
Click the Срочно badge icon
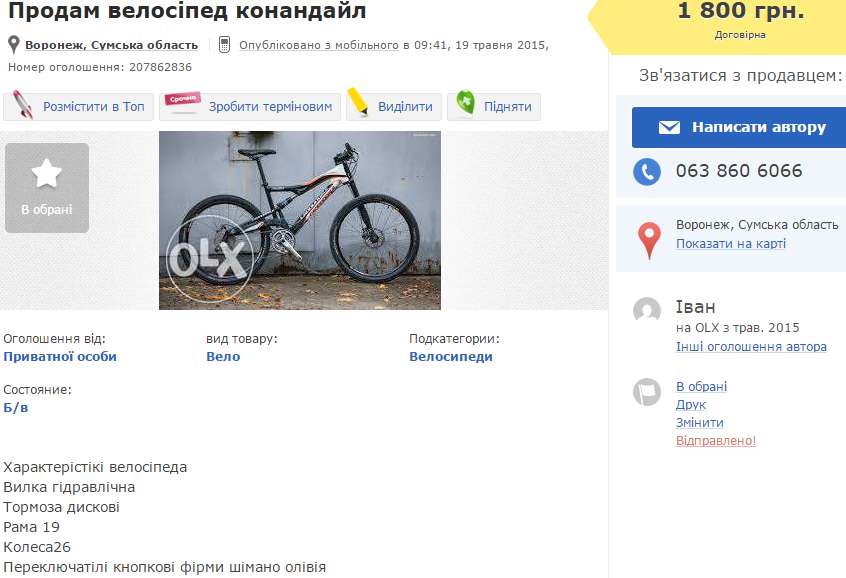point(183,103)
